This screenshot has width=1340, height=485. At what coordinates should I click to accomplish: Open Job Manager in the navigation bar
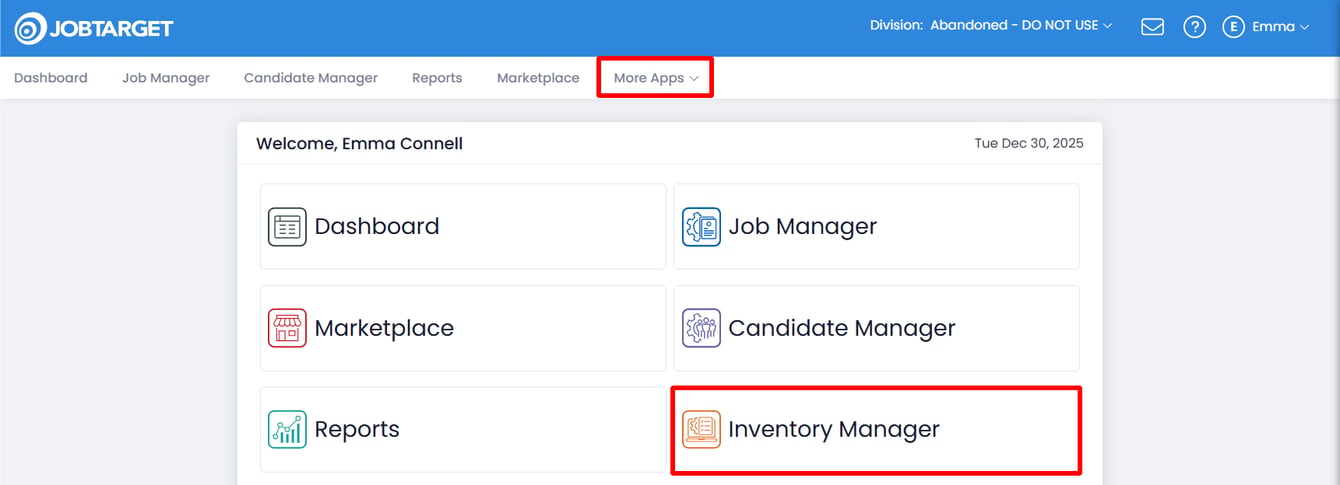166,77
